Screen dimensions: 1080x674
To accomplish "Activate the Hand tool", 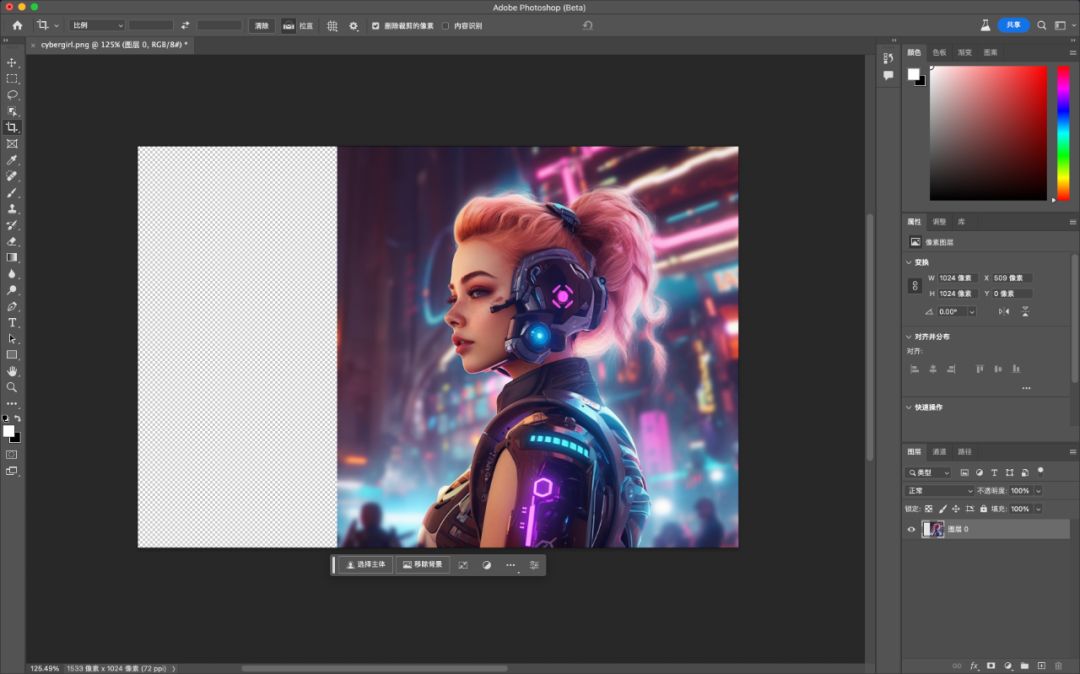I will 12,371.
